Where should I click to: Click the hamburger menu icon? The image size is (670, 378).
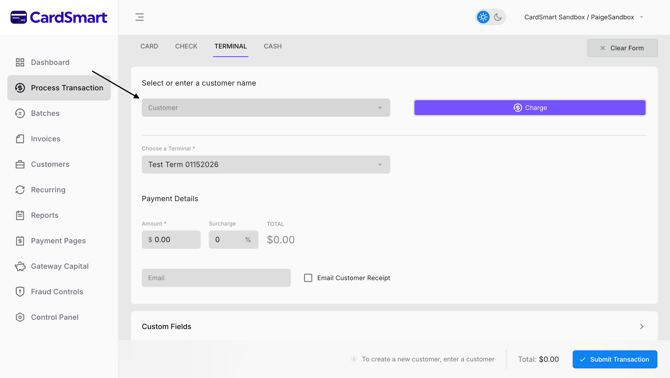[139, 17]
